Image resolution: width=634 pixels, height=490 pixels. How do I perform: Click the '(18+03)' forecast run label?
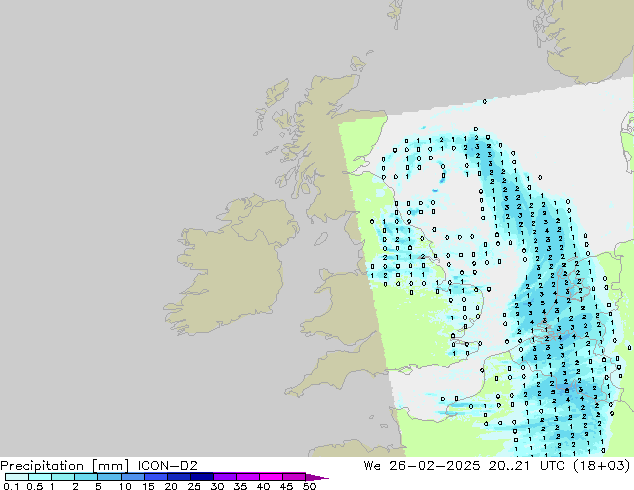pyautogui.click(x=602, y=466)
